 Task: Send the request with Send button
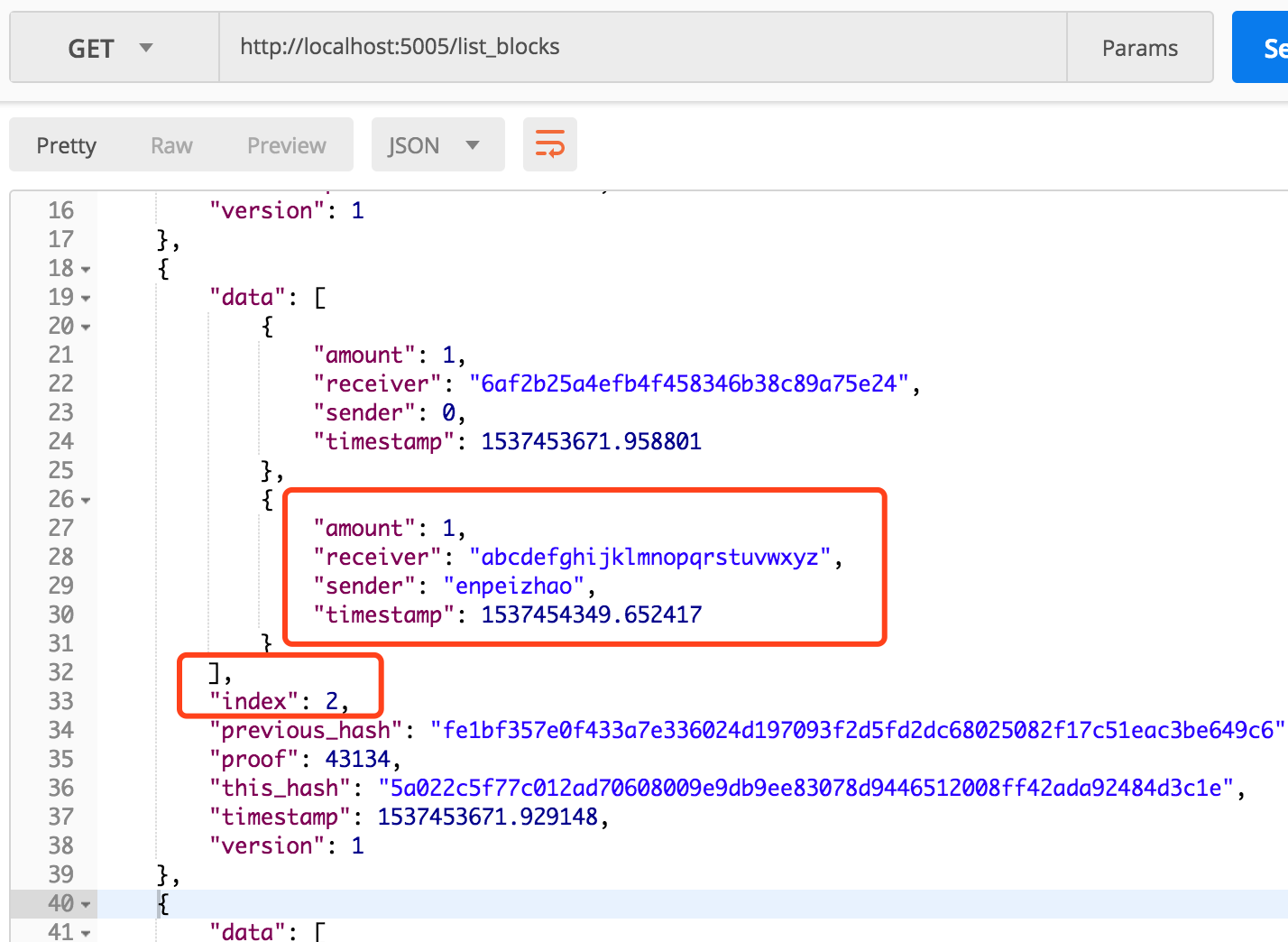point(1261,48)
